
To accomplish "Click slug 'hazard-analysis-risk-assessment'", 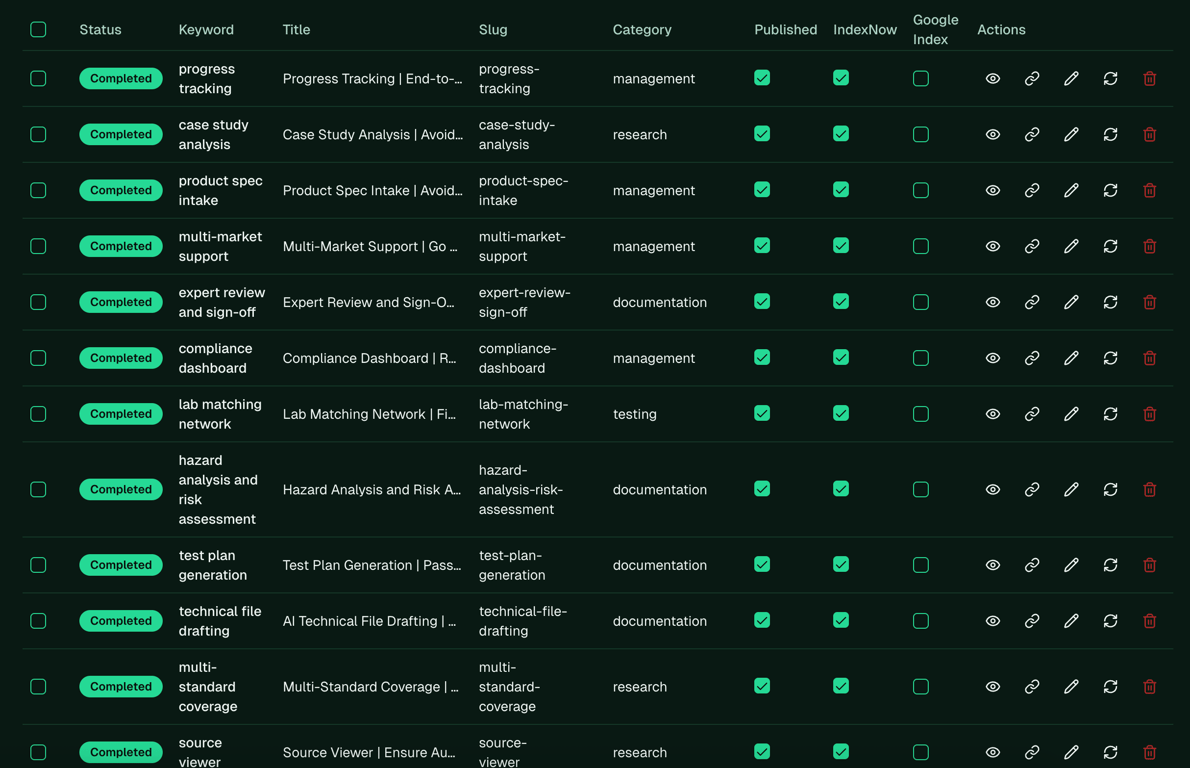I will (521, 489).
